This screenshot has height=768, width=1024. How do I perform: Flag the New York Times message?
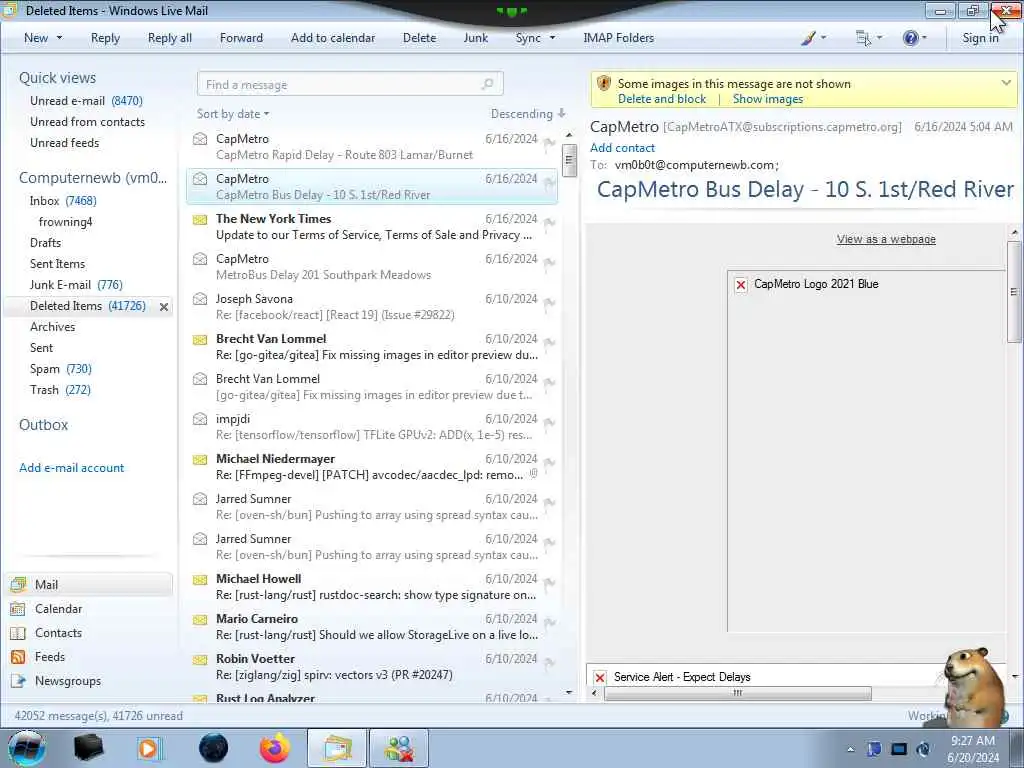coord(549,223)
